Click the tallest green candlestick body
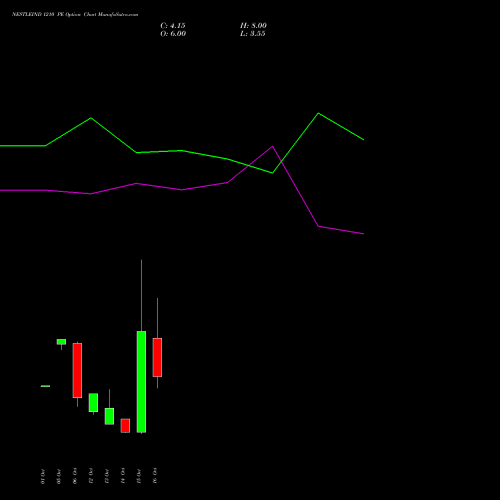This screenshot has width=500, height=500. (x=141, y=382)
